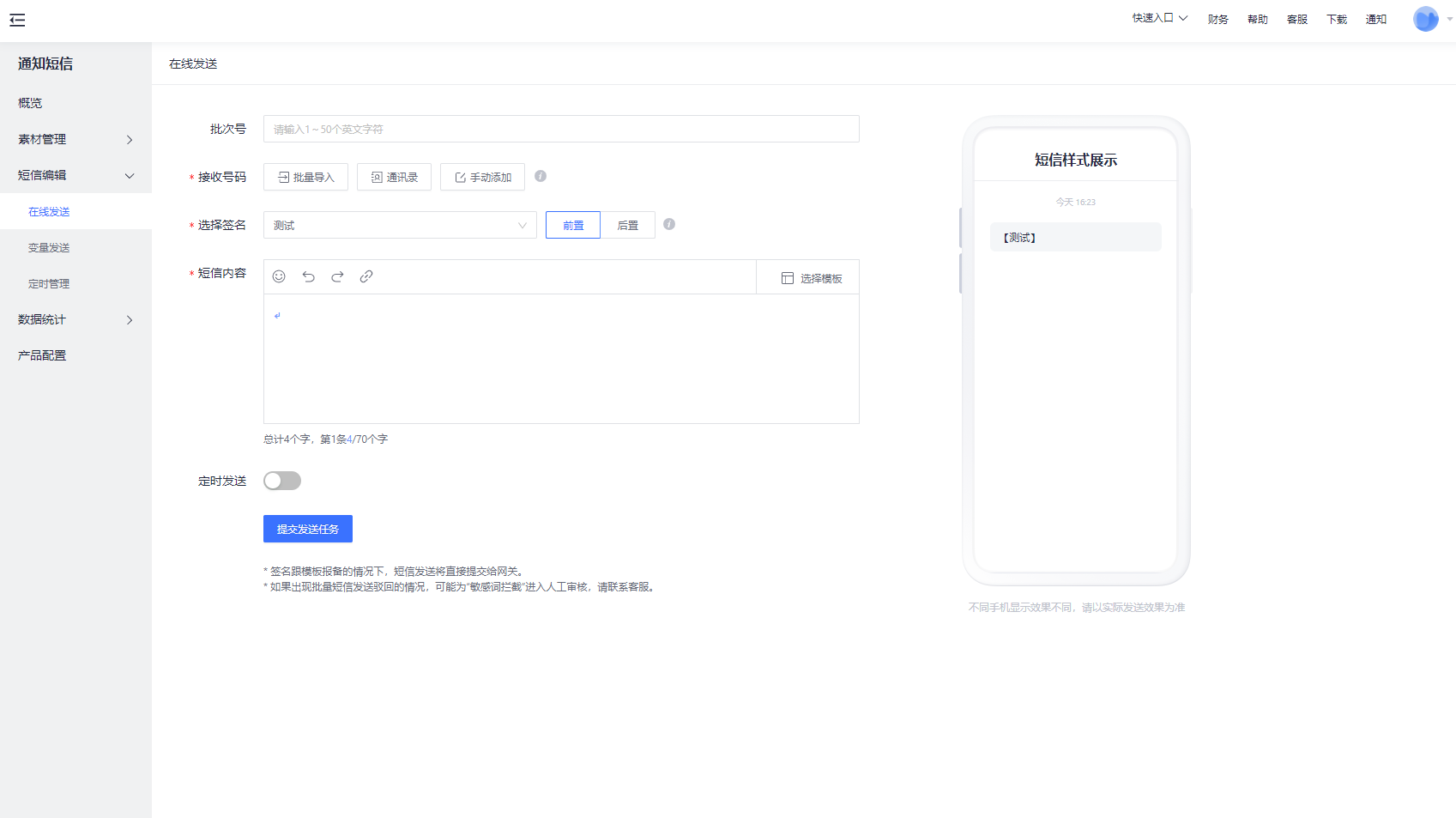Undo the last edit in the editor

(308, 276)
